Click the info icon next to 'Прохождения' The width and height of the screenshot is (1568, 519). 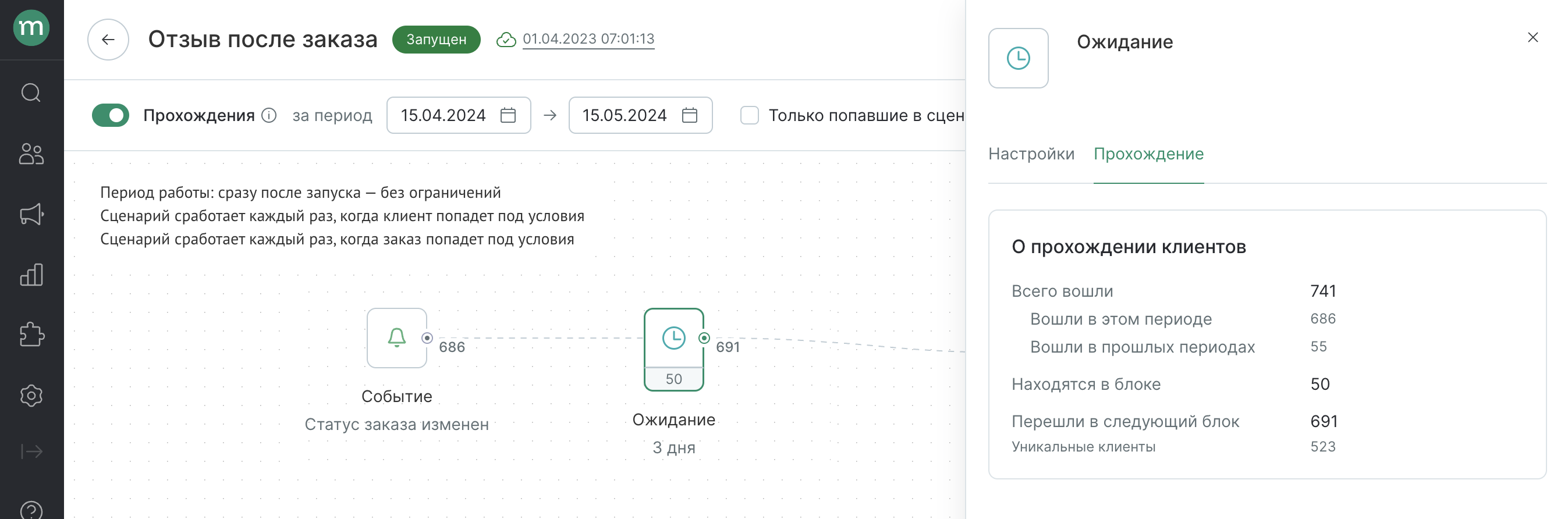[x=269, y=115]
